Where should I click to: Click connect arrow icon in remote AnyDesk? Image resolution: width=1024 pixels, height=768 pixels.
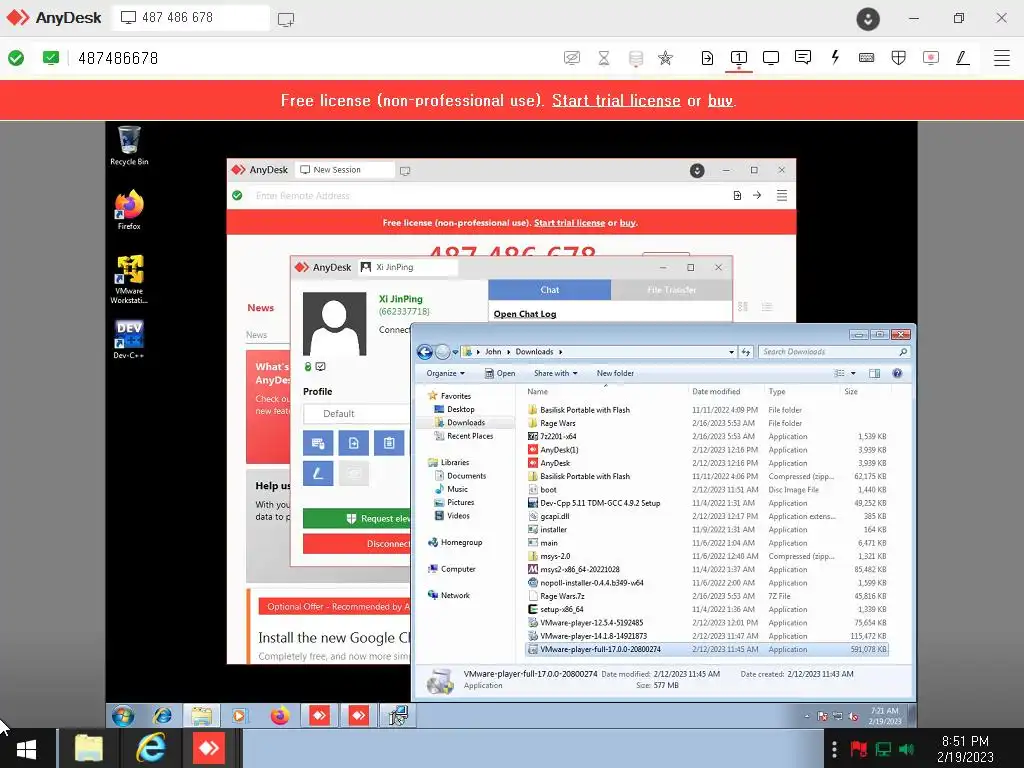point(757,195)
